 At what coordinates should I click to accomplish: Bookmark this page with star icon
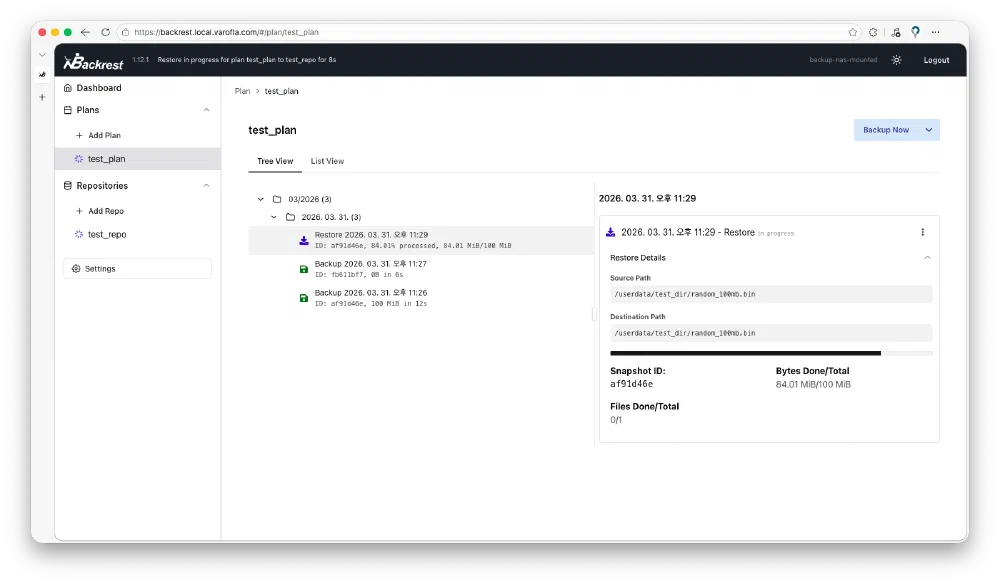(x=853, y=32)
